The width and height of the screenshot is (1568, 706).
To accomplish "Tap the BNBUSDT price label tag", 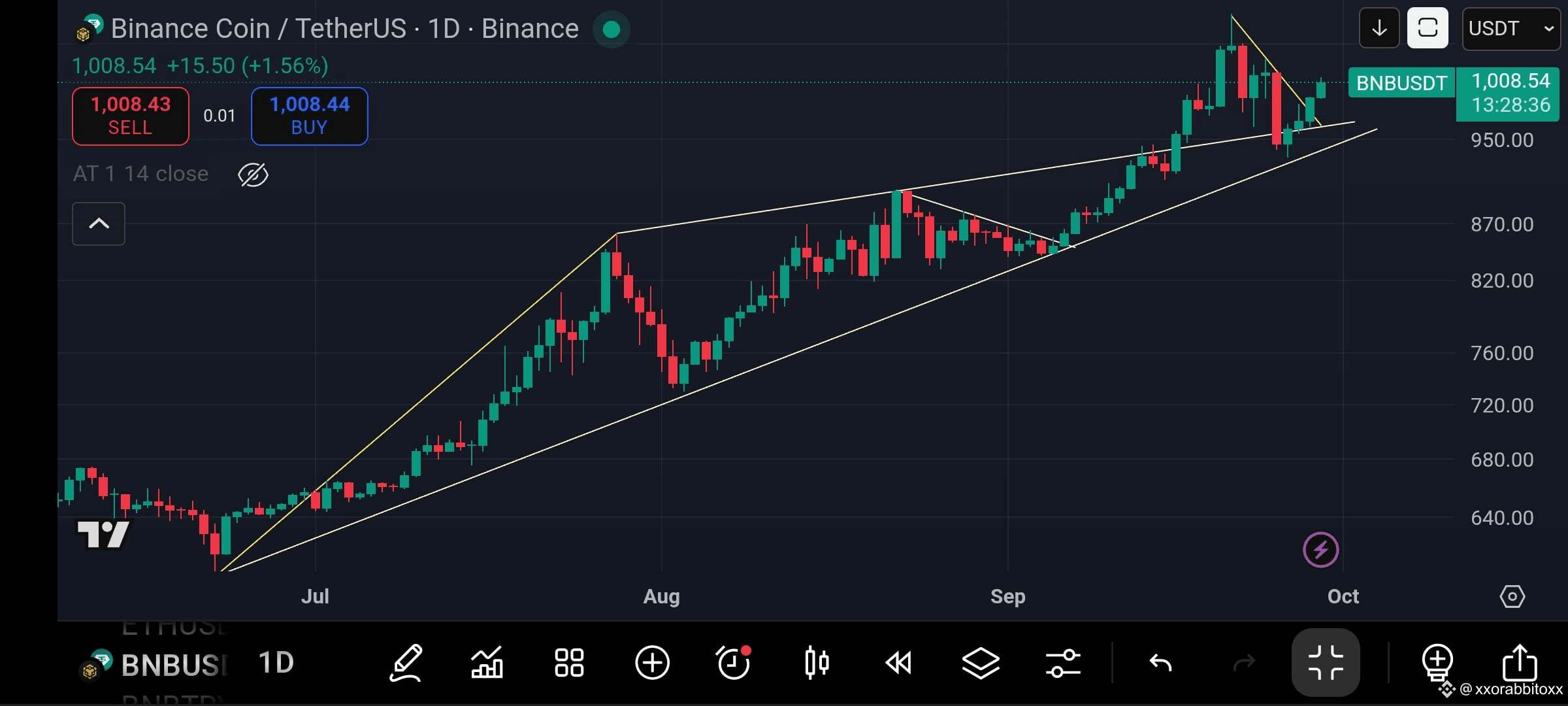I will 1401,83.
